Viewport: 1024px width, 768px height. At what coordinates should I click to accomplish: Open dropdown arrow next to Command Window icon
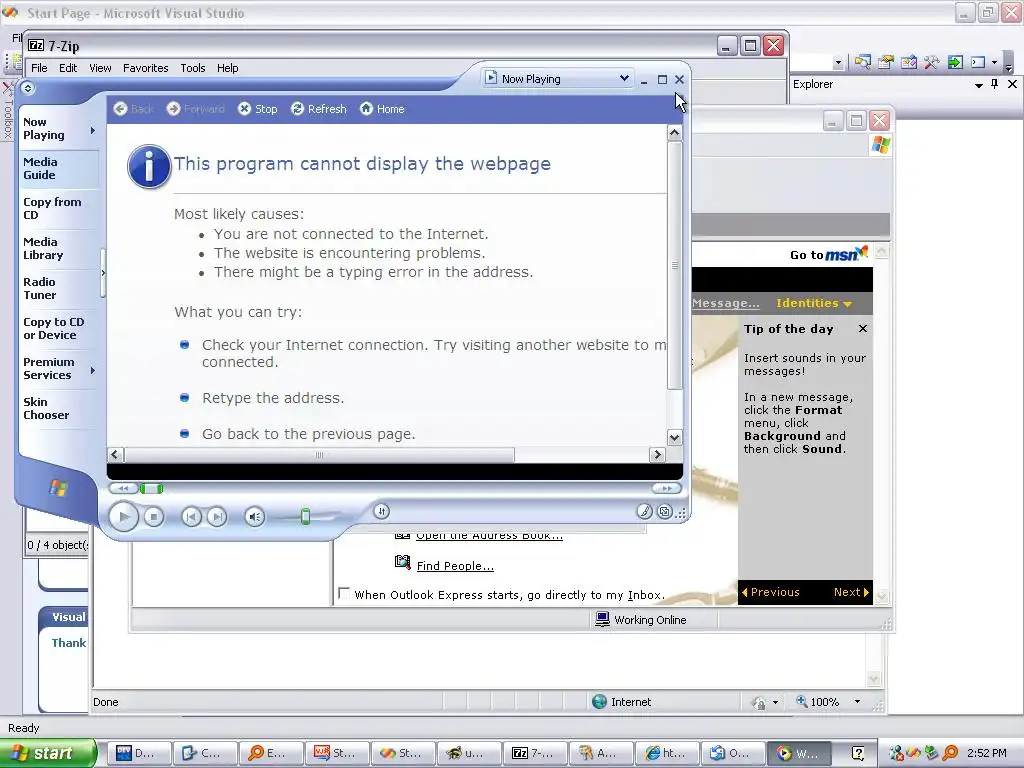(994, 63)
